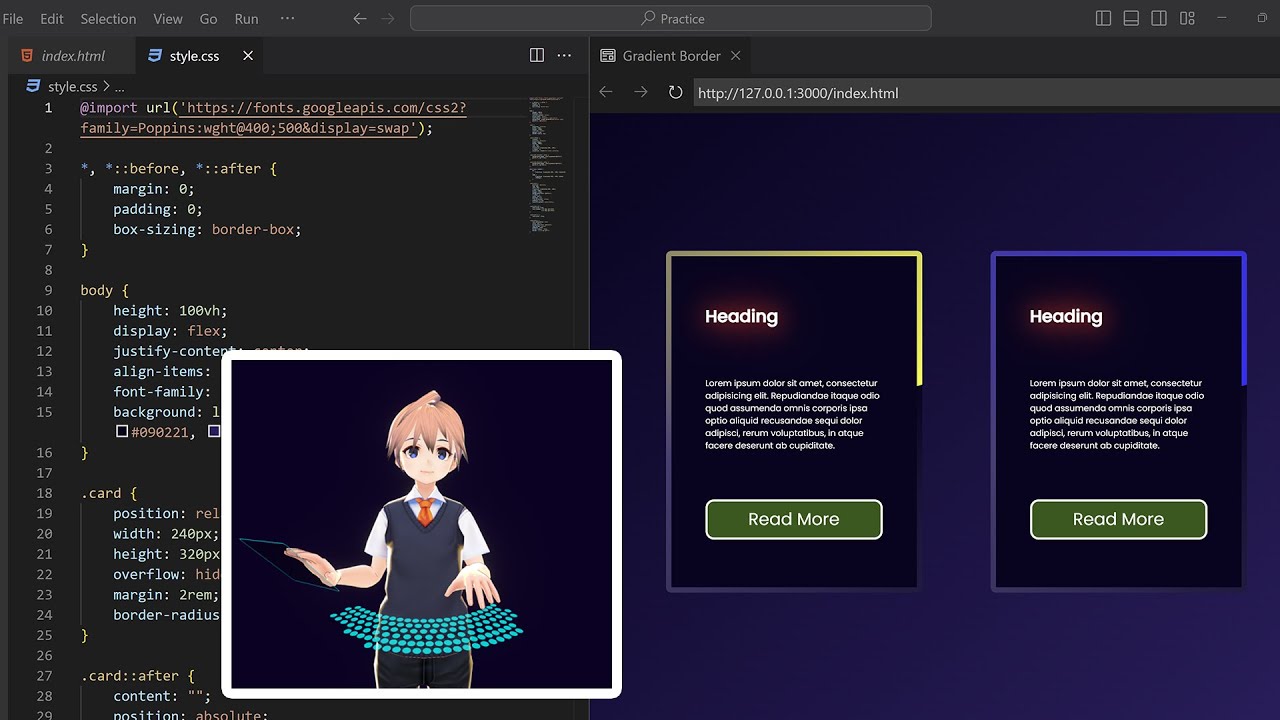Restore the VS Code window size
Screen dimensions: 1280x720
[x=1262, y=18]
